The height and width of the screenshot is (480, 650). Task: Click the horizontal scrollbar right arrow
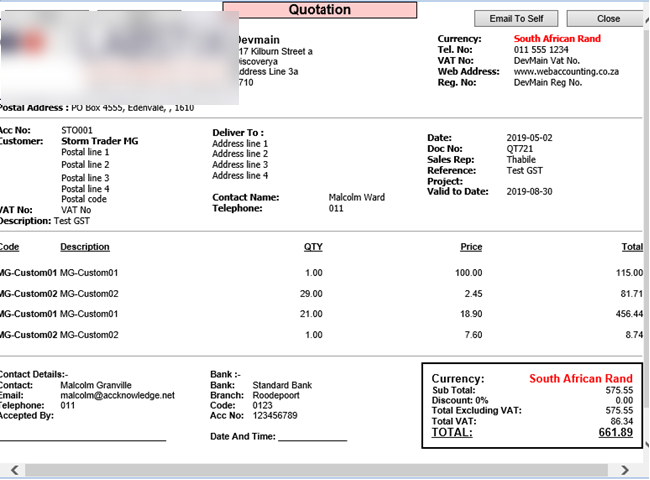pyautogui.click(x=625, y=470)
